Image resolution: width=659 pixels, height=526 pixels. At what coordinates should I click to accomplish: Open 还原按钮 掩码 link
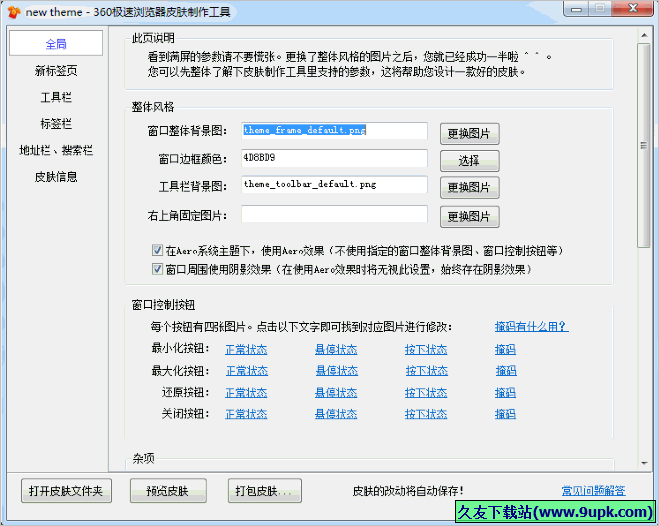tap(505, 393)
